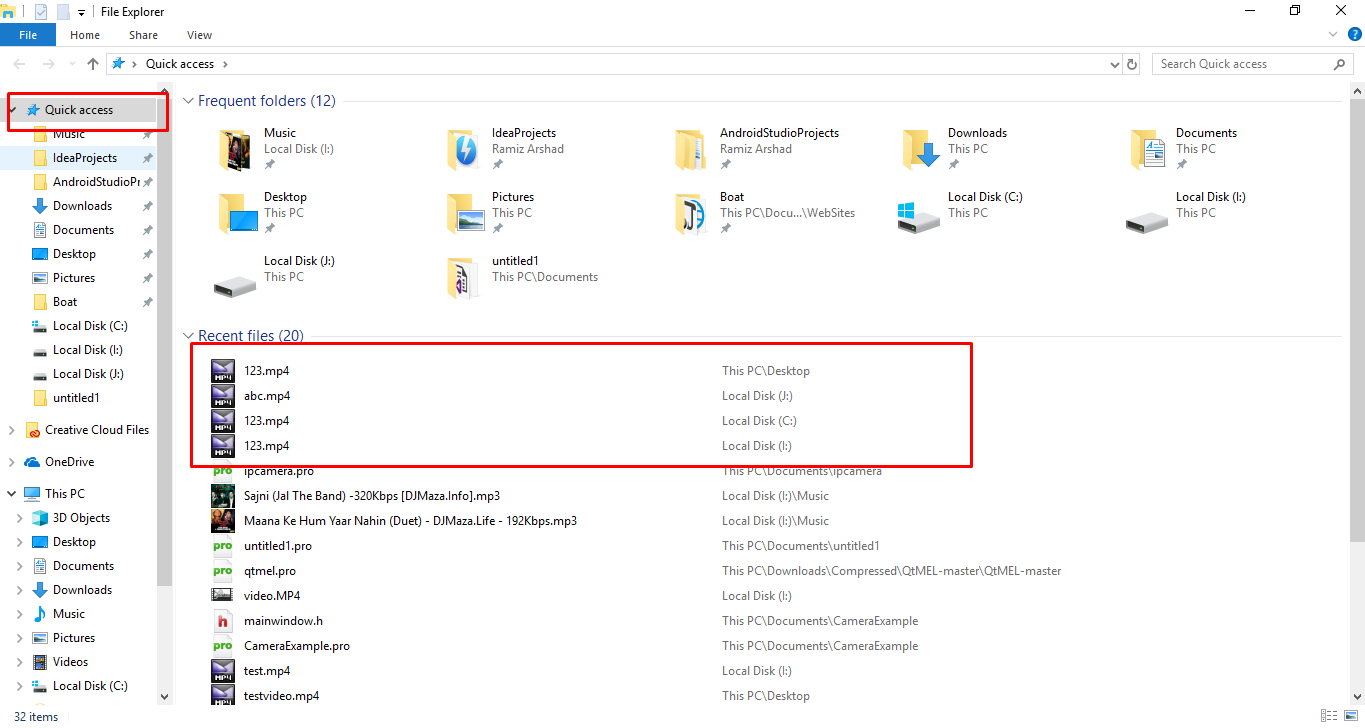Open the OneDrive cloud item in sidebar

69,462
